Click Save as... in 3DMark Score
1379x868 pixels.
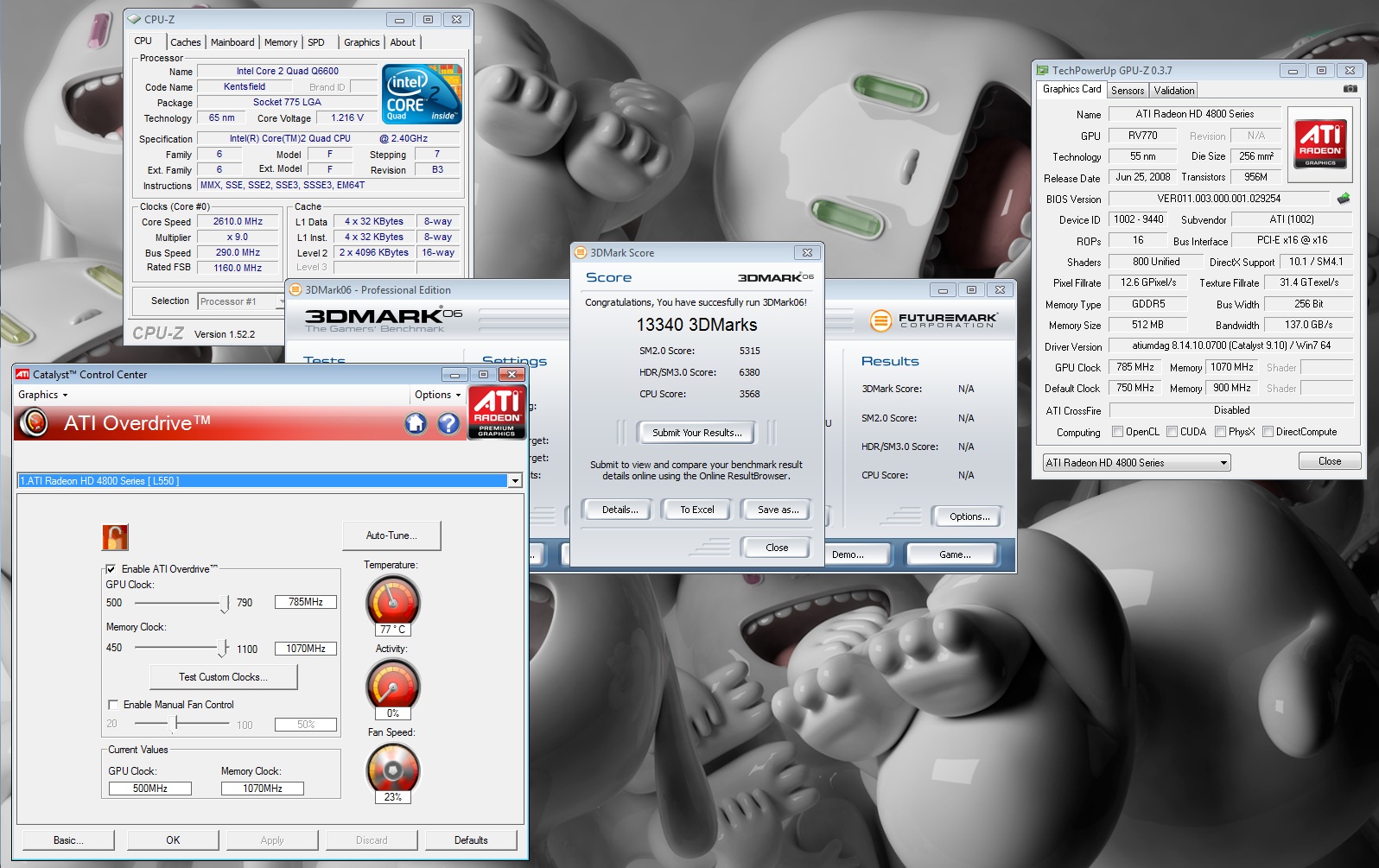coord(778,510)
